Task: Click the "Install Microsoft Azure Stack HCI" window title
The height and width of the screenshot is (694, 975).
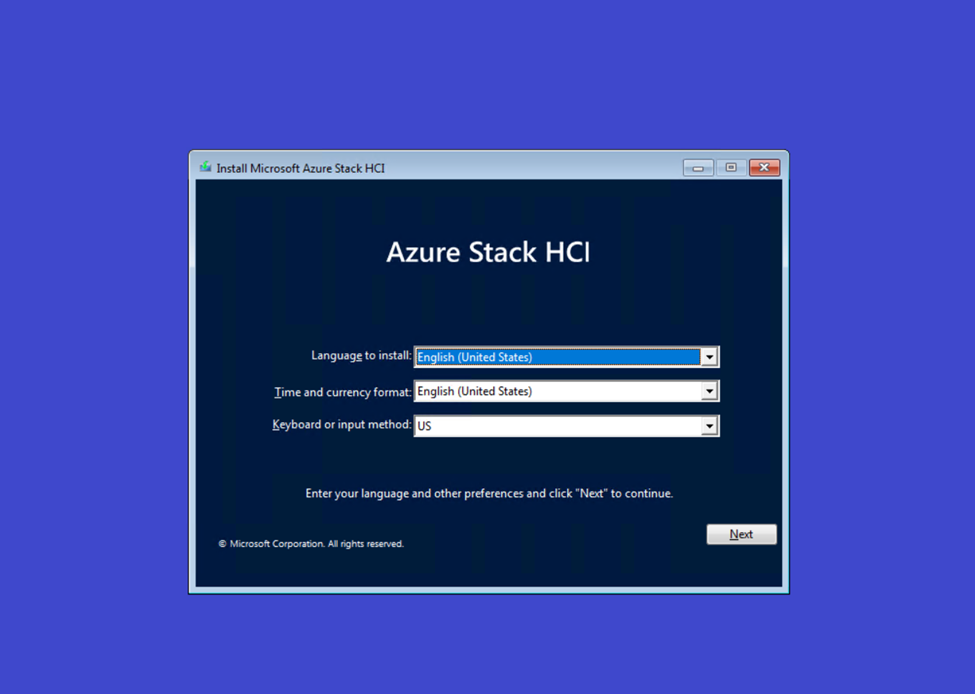Action: [x=300, y=168]
